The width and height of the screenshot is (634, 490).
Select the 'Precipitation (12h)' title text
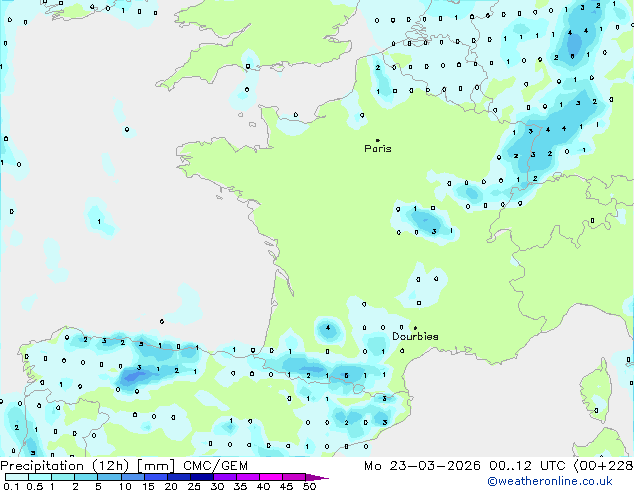click(x=65, y=466)
